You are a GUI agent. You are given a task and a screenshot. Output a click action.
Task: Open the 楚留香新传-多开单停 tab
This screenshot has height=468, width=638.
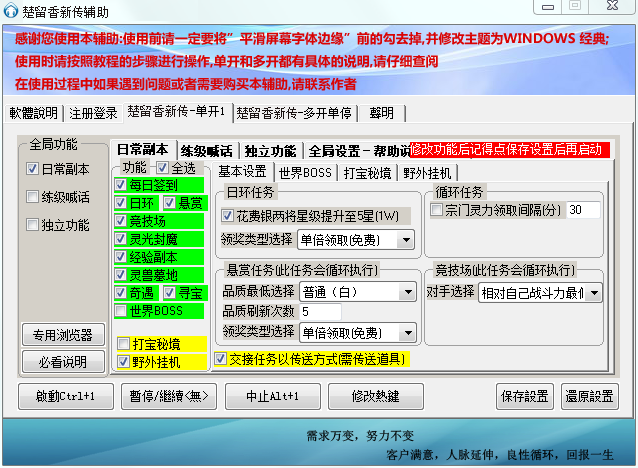click(294, 112)
